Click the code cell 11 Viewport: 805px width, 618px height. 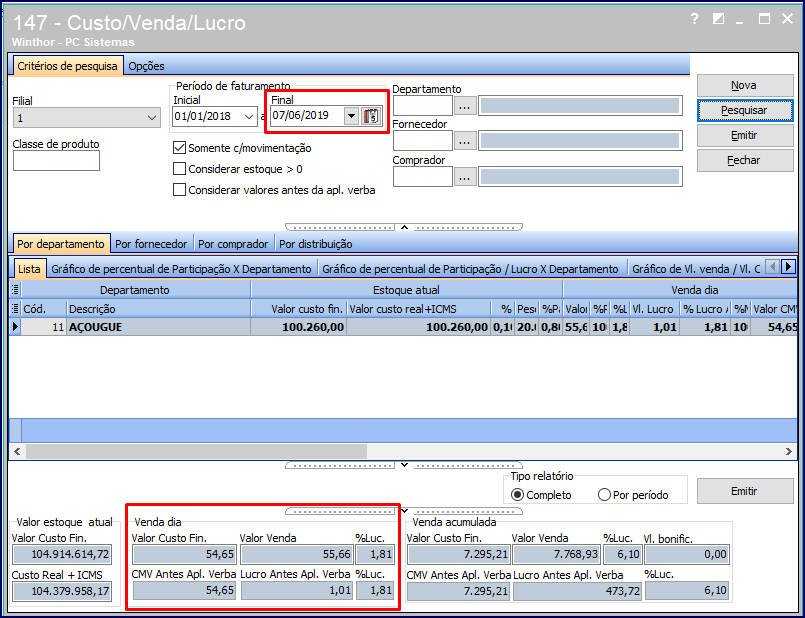[x=44, y=327]
